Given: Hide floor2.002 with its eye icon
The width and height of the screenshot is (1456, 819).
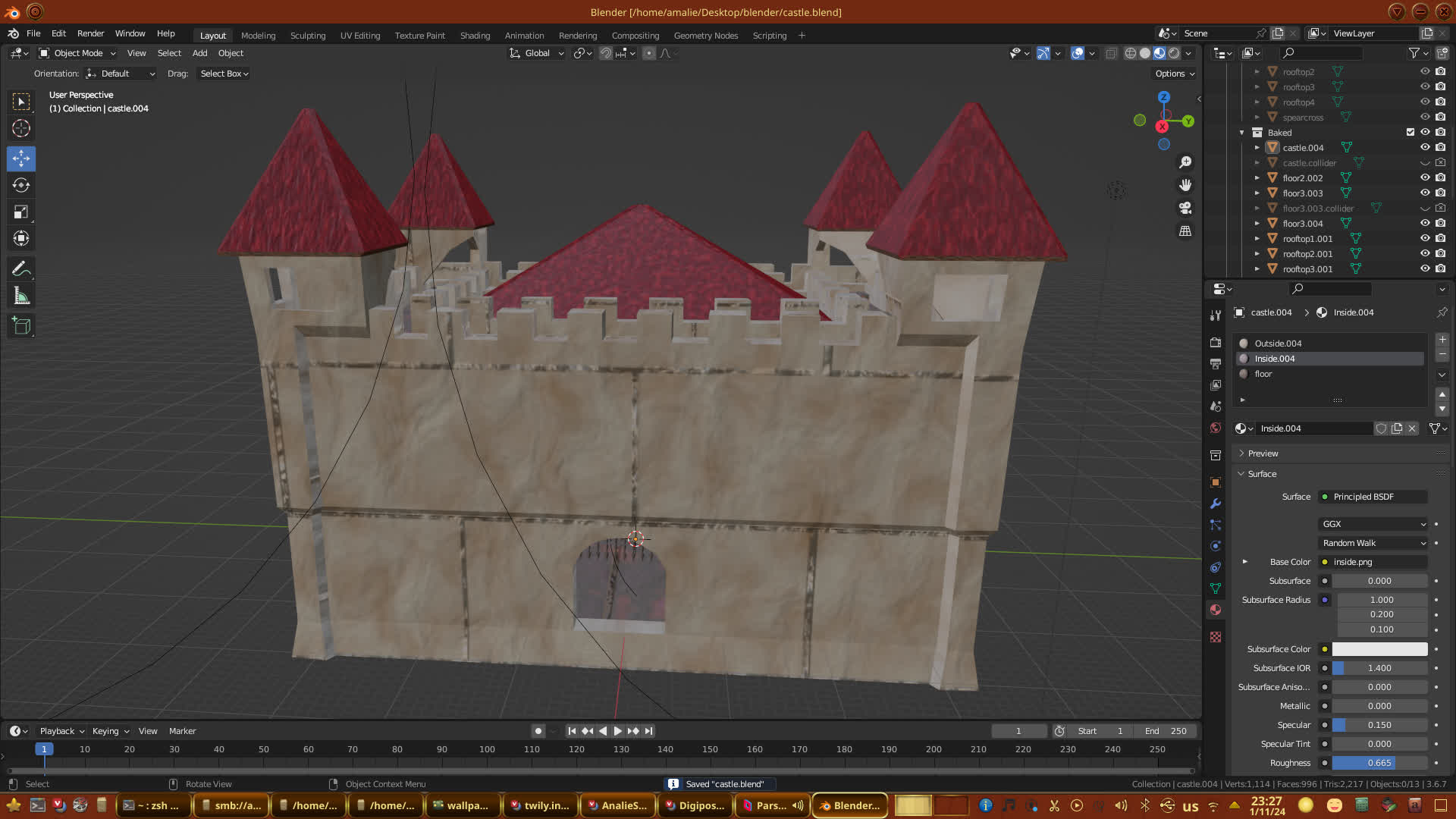Looking at the screenshot, I should click(1425, 178).
